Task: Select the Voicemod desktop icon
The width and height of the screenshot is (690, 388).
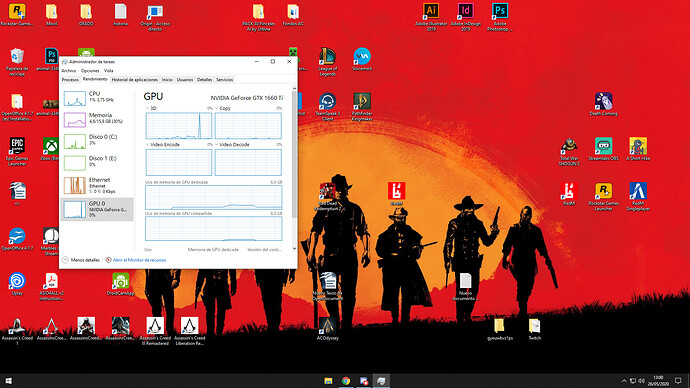Action: pyautogui.click(x=362, y=59)
